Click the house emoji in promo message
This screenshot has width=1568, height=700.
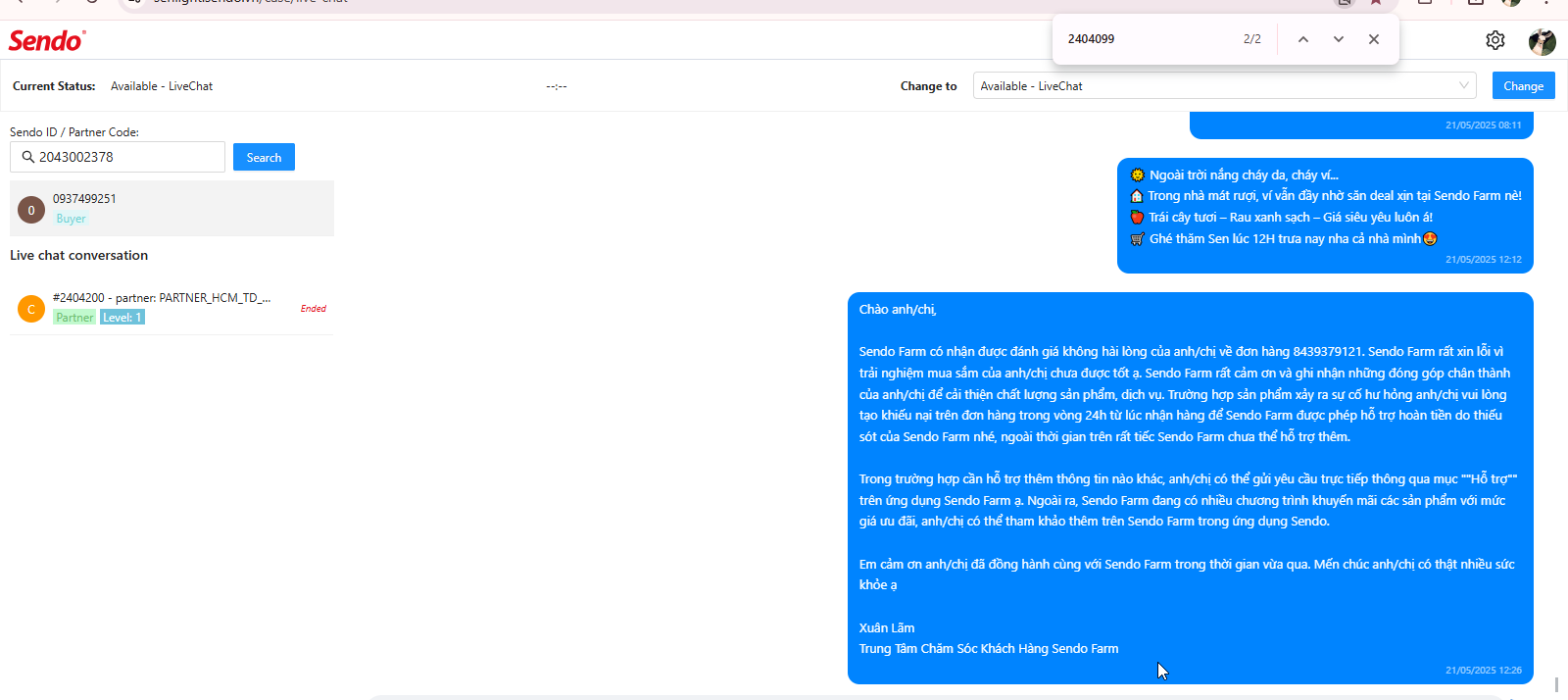(x=1137, y=196)
